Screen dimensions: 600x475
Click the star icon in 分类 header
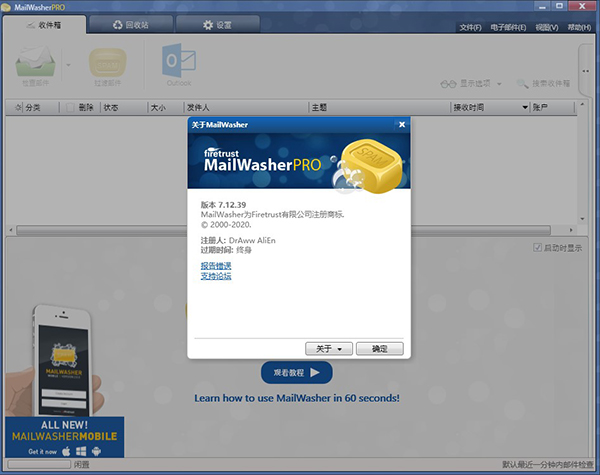18,108
